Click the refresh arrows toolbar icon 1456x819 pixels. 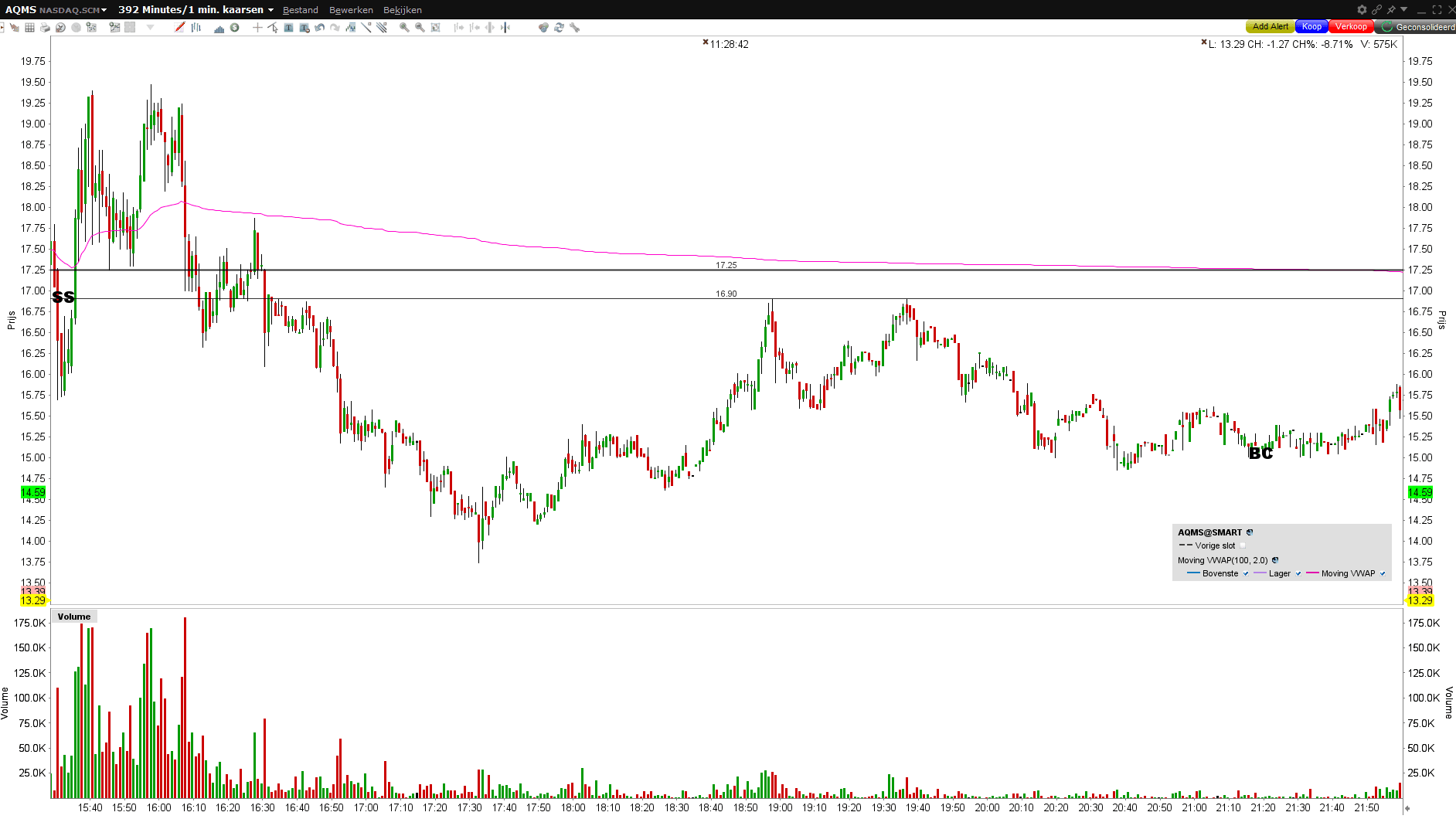click(559, 28)
